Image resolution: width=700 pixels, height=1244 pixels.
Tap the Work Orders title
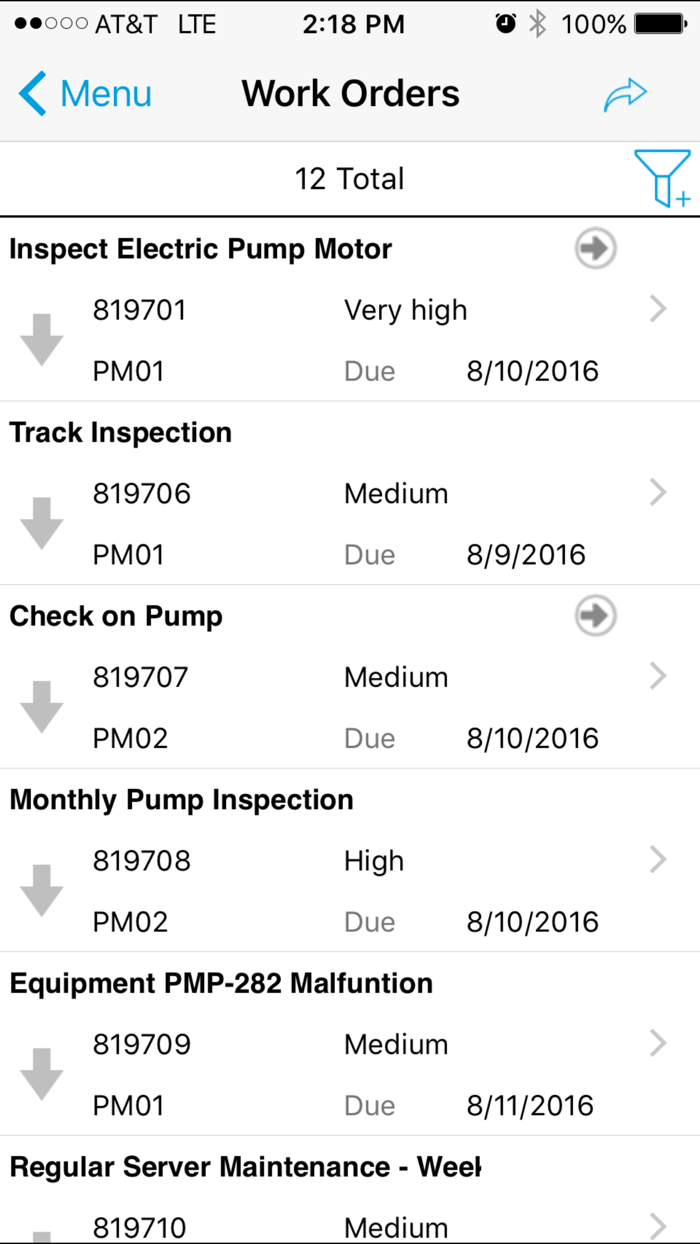pos(350,92)
